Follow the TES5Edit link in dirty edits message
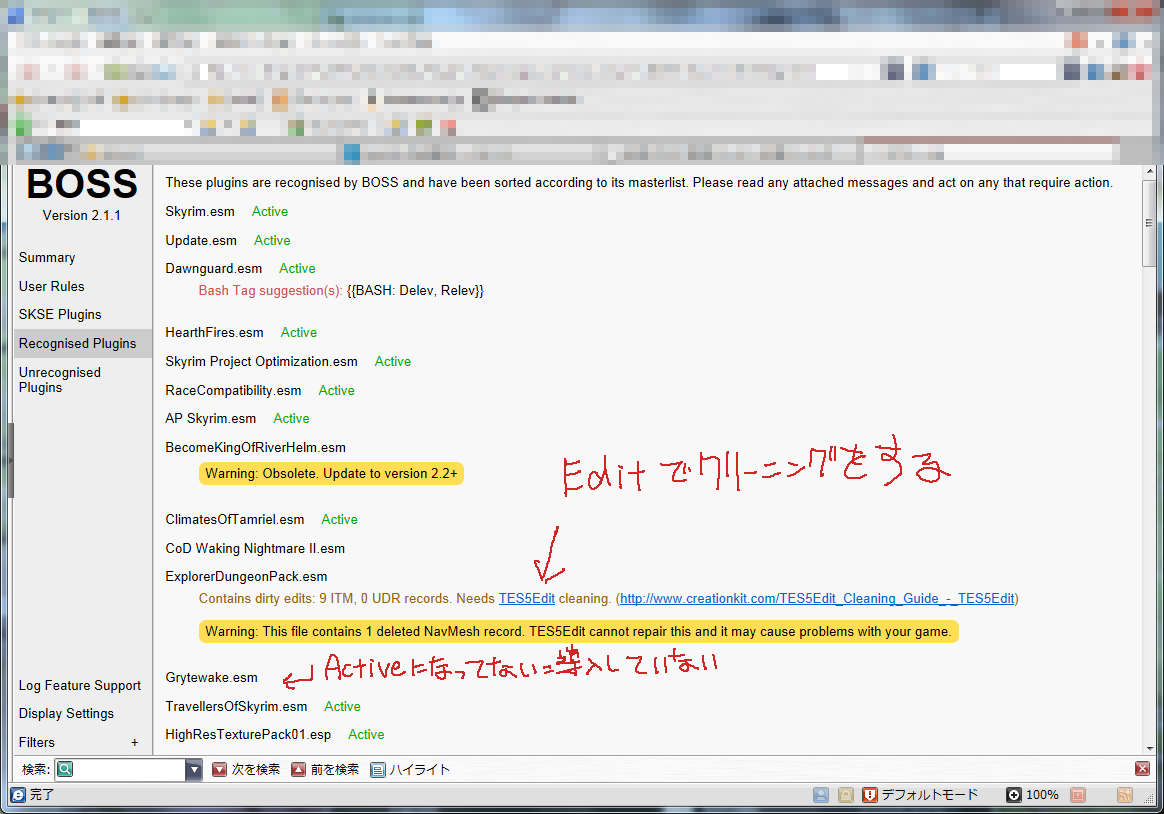 coord(526,599)
